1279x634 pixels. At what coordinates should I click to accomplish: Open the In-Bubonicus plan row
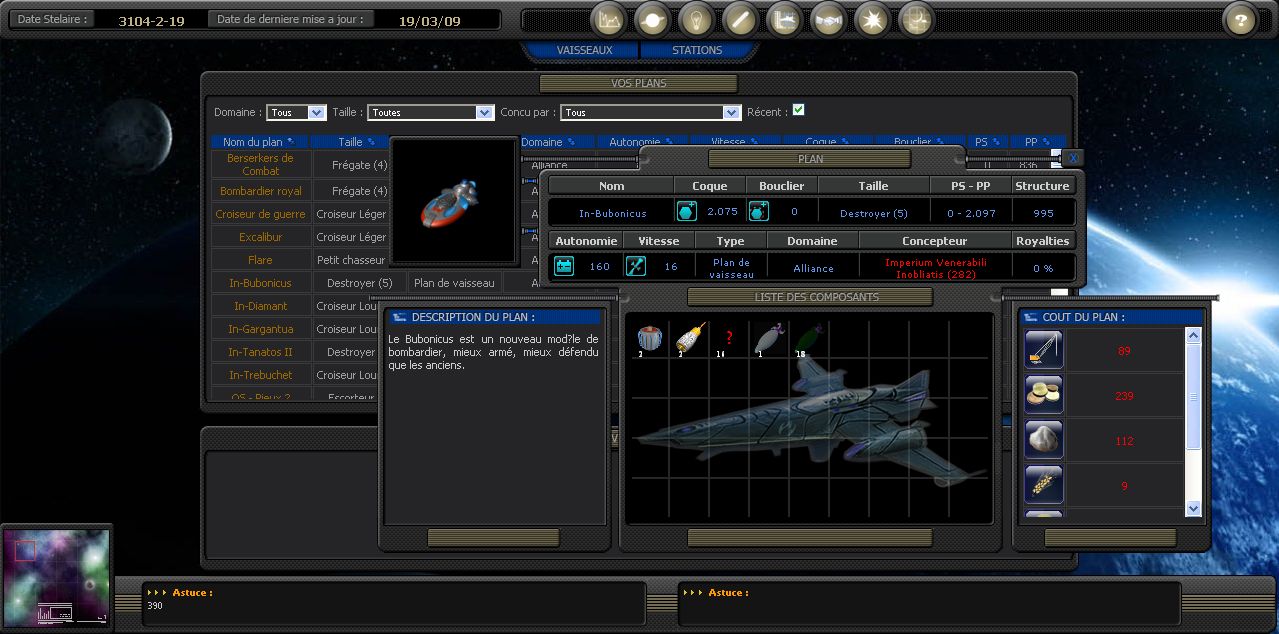coord(261,283)
